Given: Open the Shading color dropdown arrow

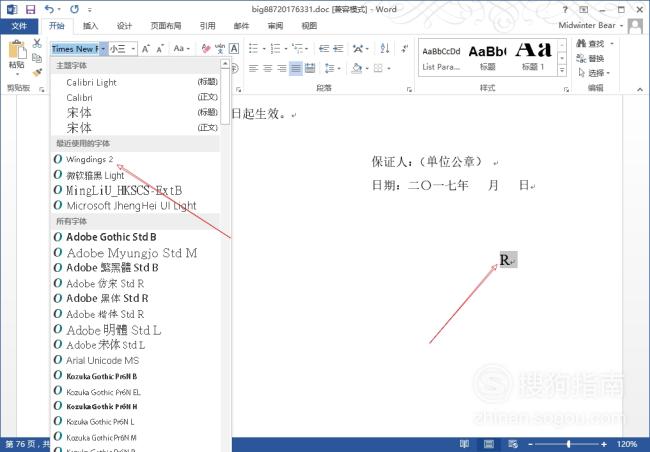Looking at the screenshot, I should tap(367, 68).
